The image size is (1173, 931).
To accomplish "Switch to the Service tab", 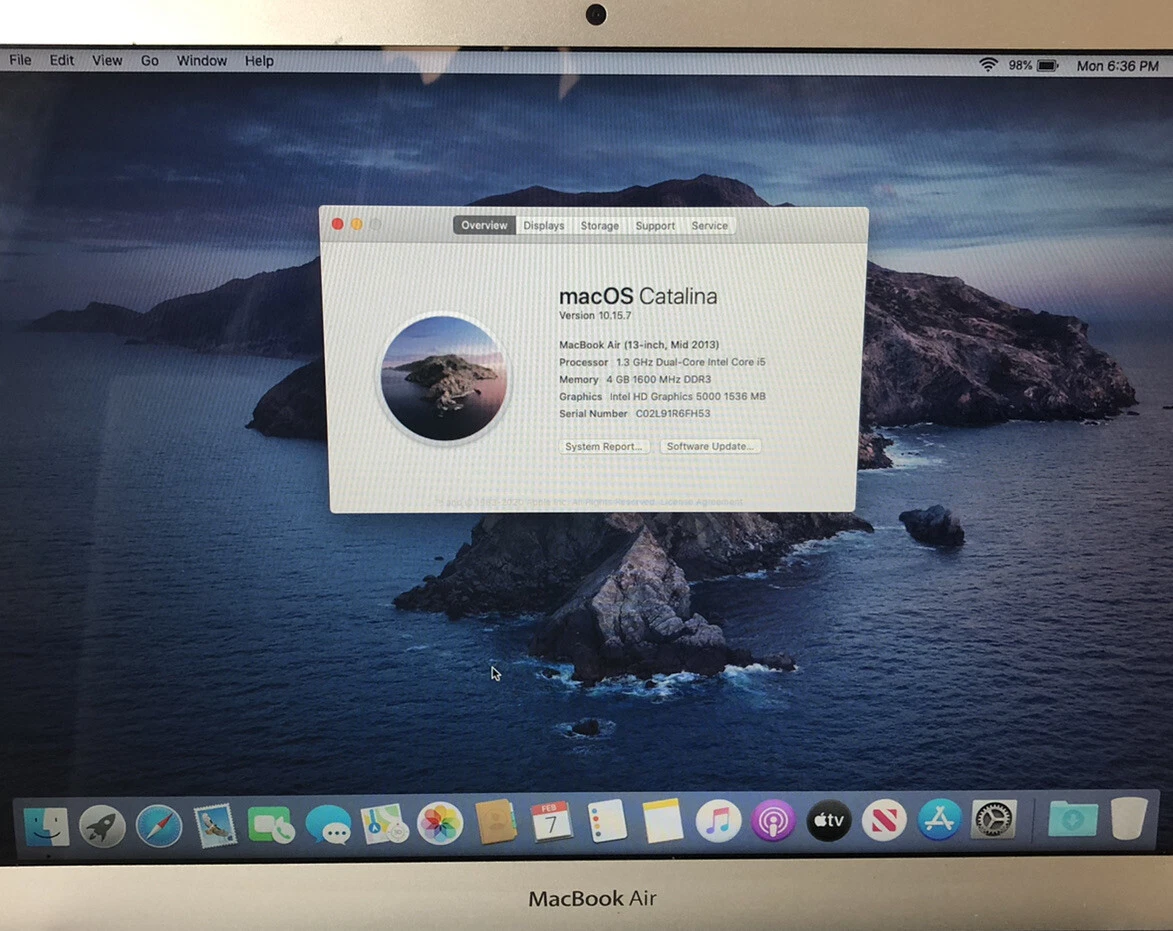I will (709, 225).
